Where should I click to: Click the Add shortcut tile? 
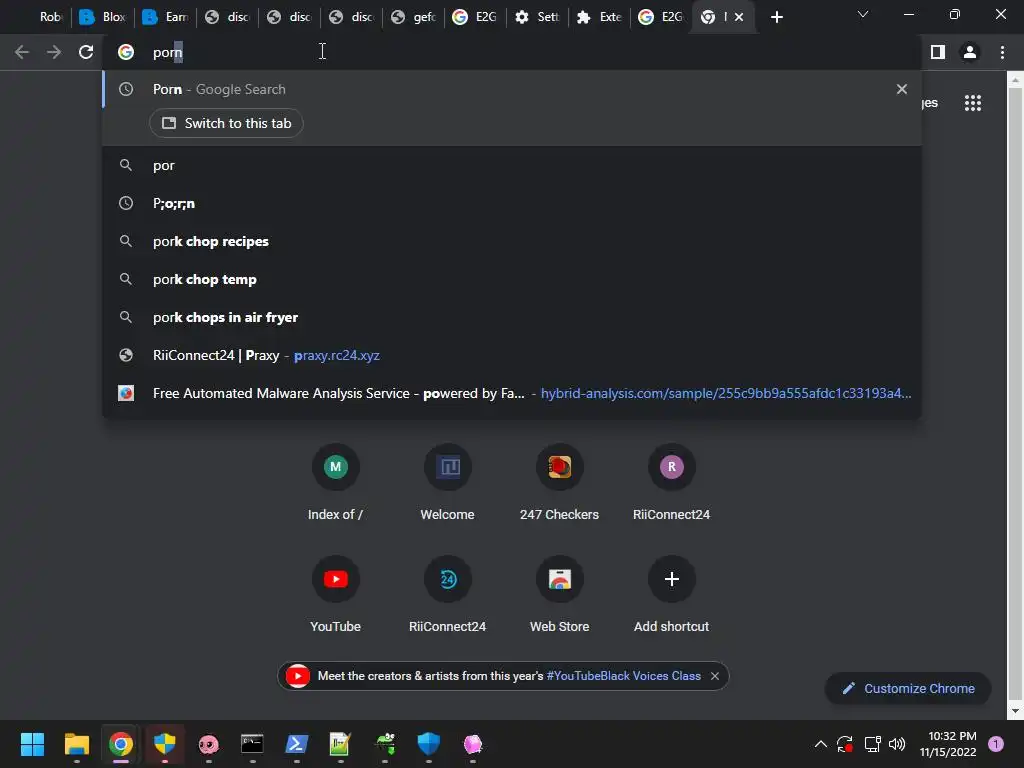click(671, 595)
